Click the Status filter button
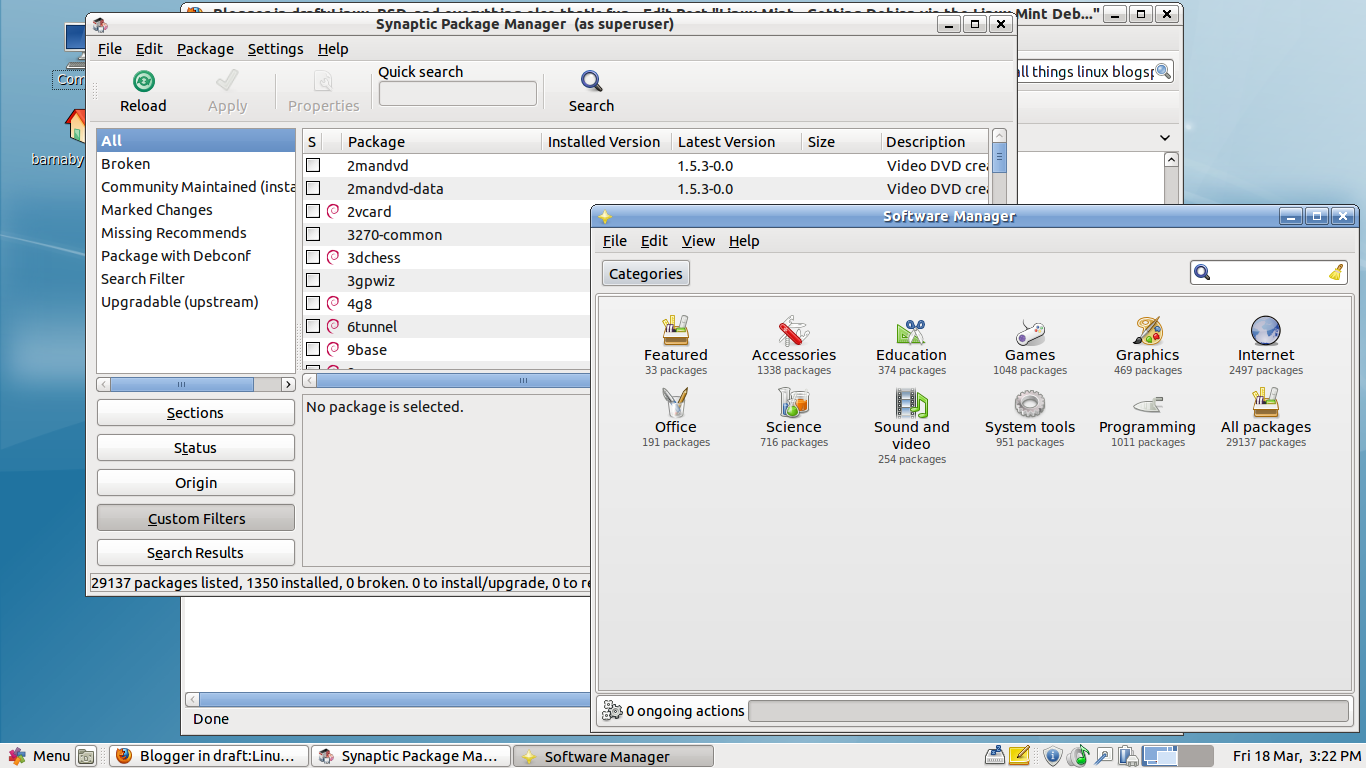1366x768 pixels. 196,448
